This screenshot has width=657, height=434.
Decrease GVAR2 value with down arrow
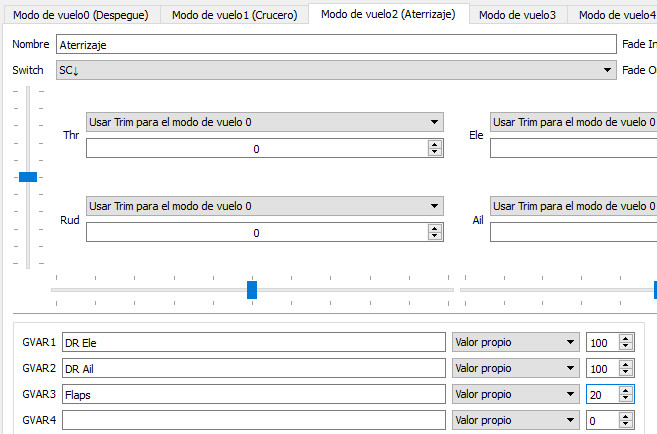tap(626, 372)
